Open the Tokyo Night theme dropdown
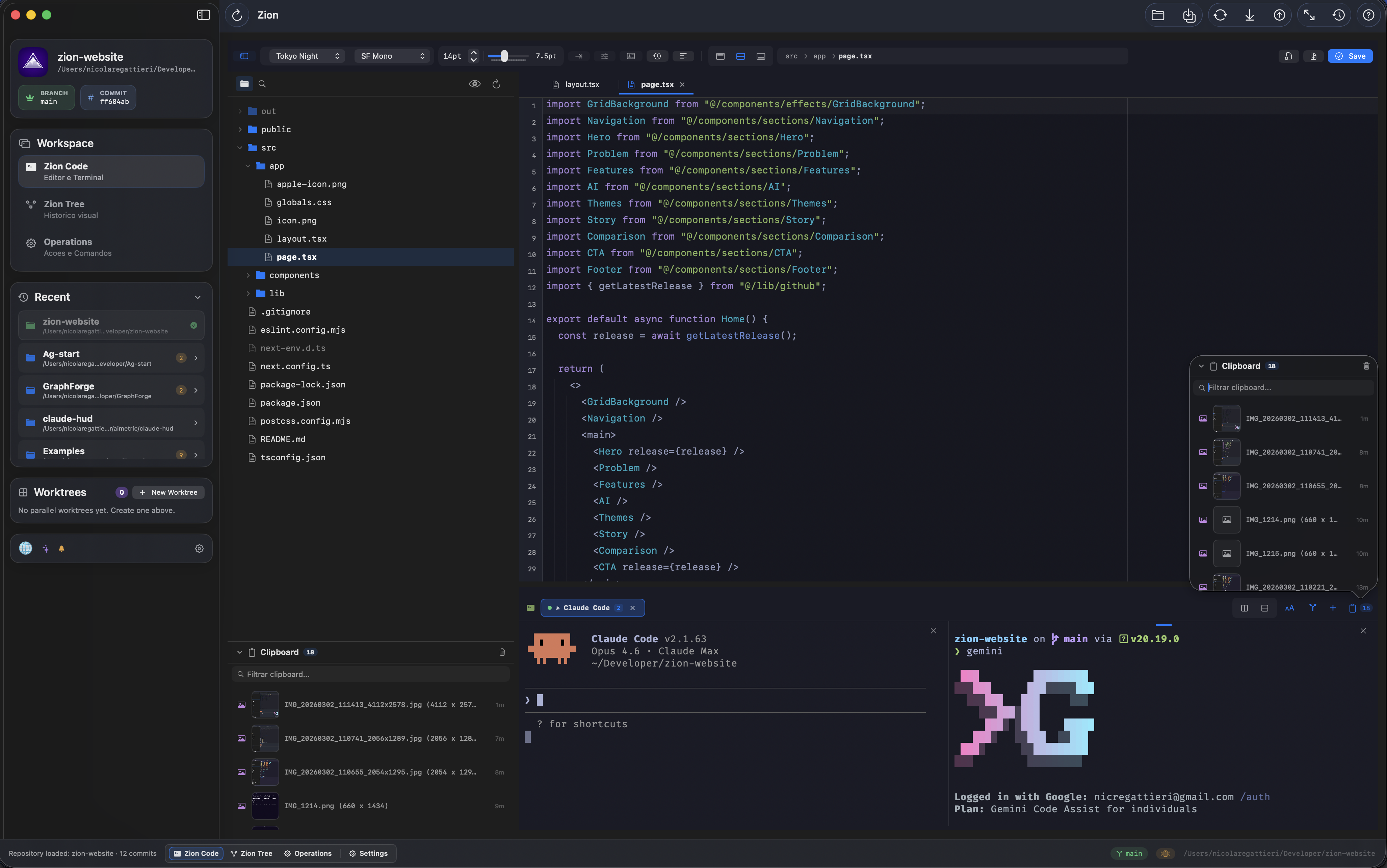This screenshot has height=868, width=1387. coord(307,56)
